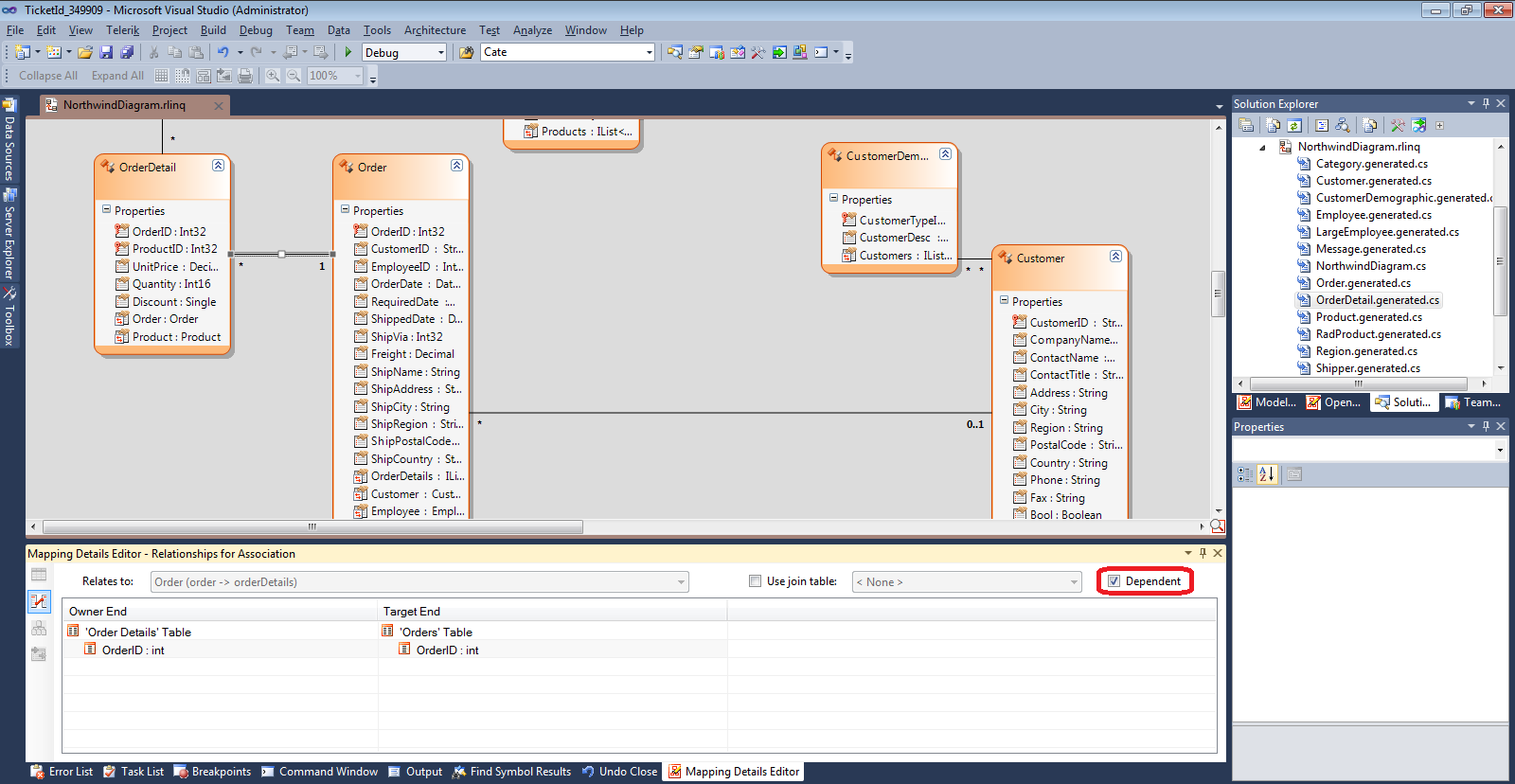This screenshot has height=784, width=1515.
Task: Open the Build menu
Action: point(213,30)
